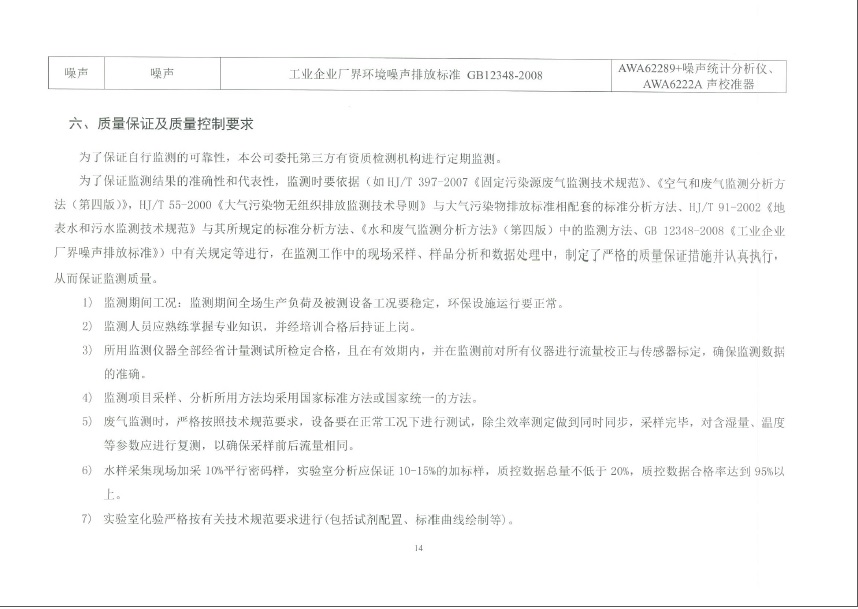Click page number 14 at the bottom
858x609 pixels.
418,547
